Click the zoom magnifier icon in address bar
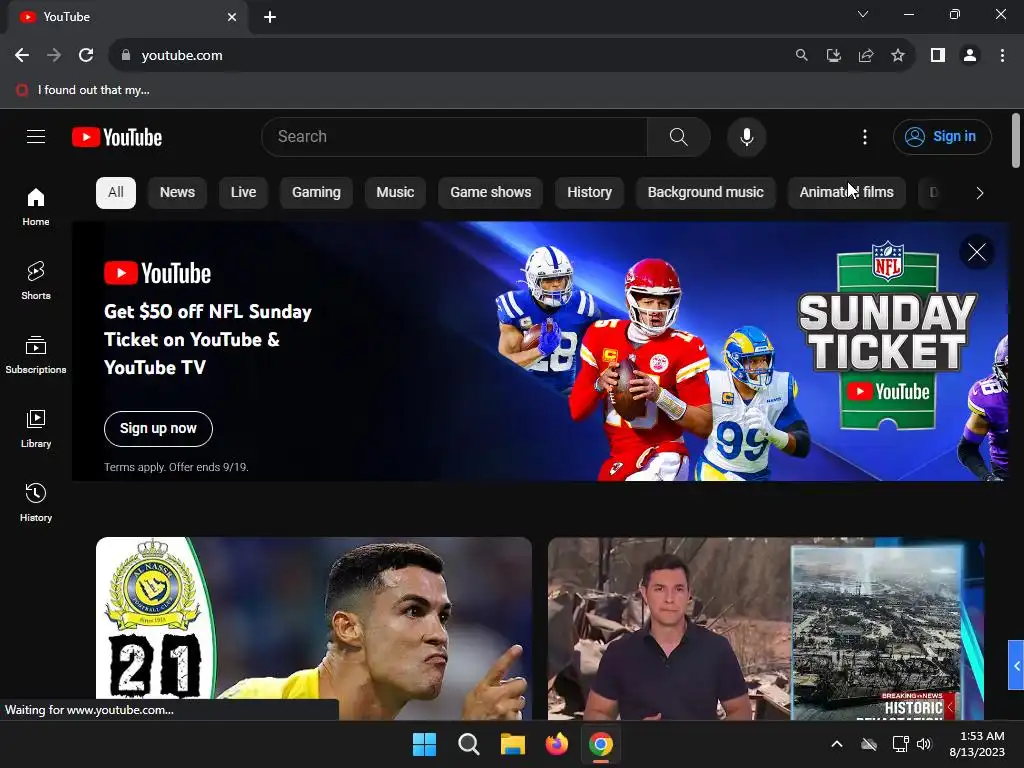 [801, 56]
